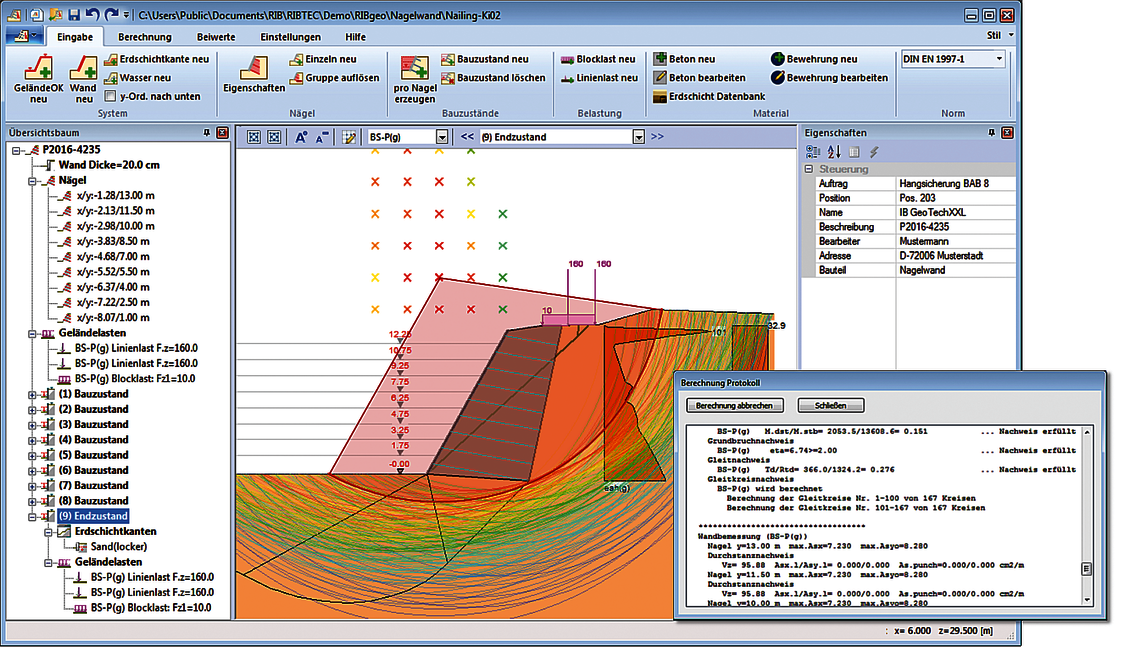This screenshot has width=1140, height=647.
Task: Click the Adresse value D-72006 Musterstadt
Action: (955, 256)
